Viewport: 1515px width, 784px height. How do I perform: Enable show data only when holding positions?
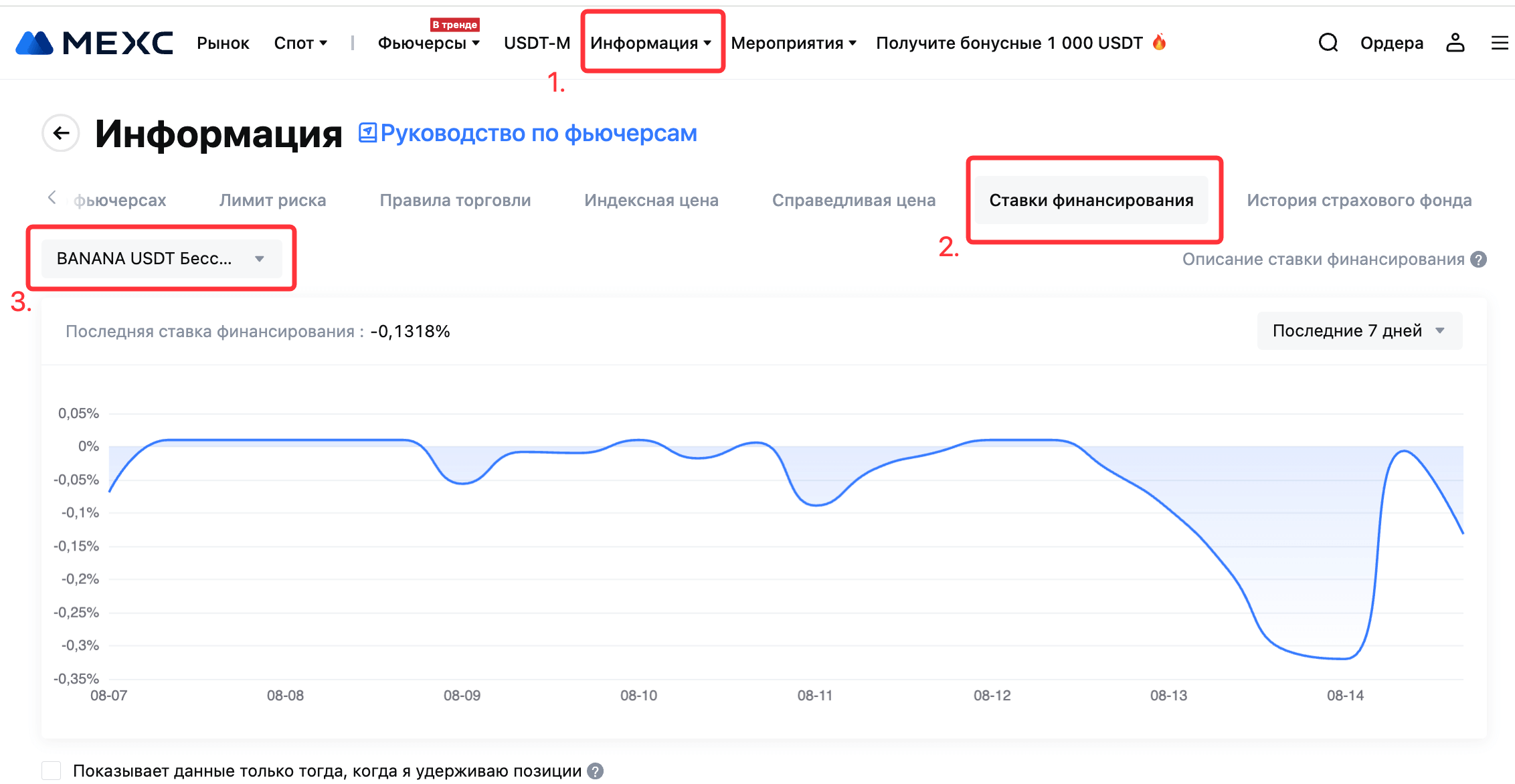coord(52,771)
